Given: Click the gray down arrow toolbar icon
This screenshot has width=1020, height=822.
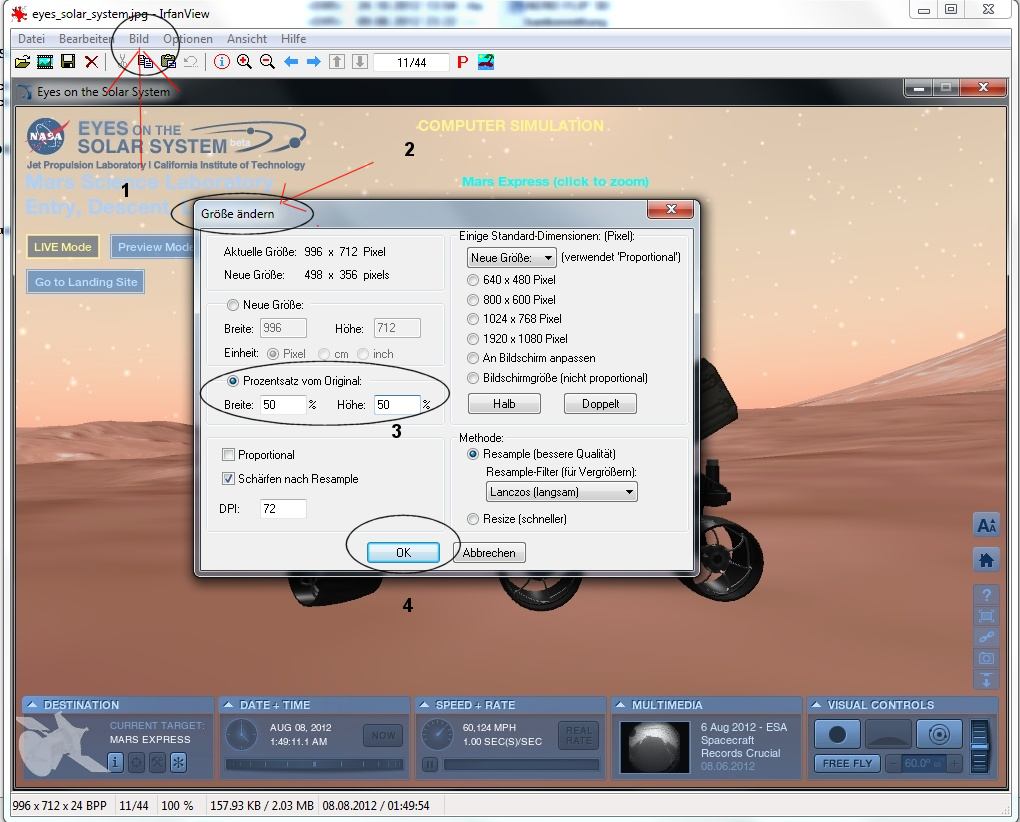Looking at the screenshot, I should (360, 62).
